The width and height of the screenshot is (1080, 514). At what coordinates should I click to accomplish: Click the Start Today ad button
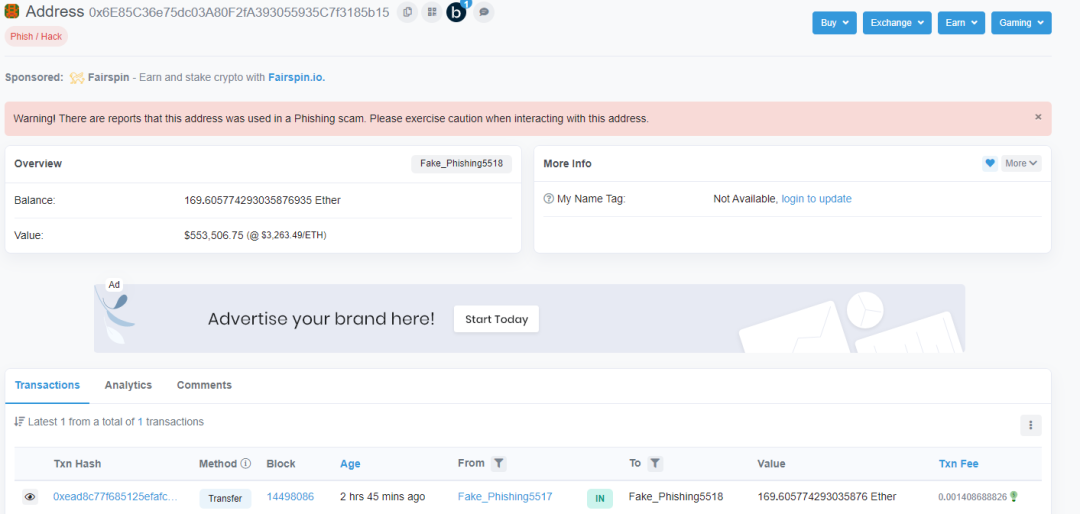pos(496,319)
